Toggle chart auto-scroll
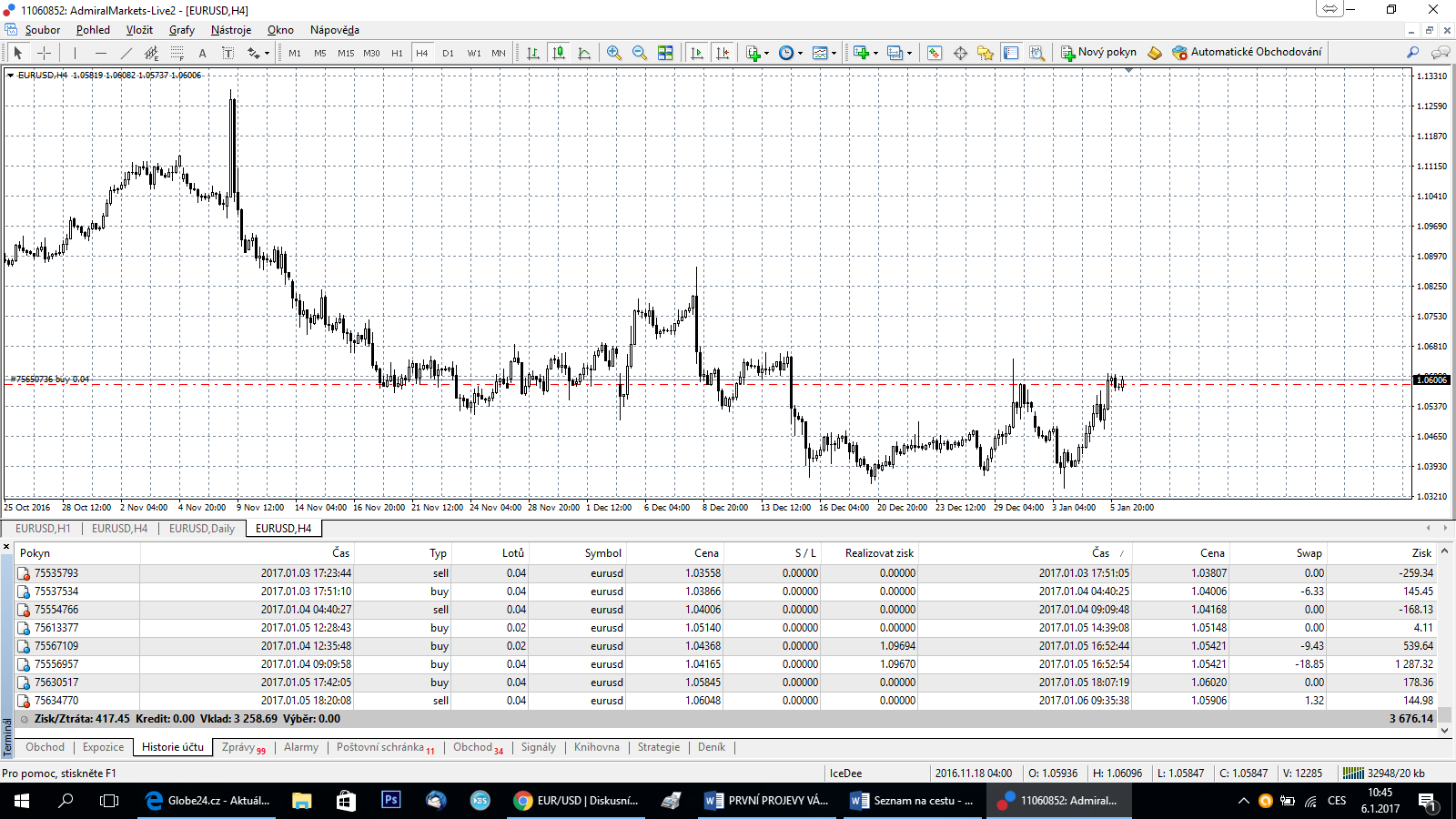 click(x=697, y=53)
